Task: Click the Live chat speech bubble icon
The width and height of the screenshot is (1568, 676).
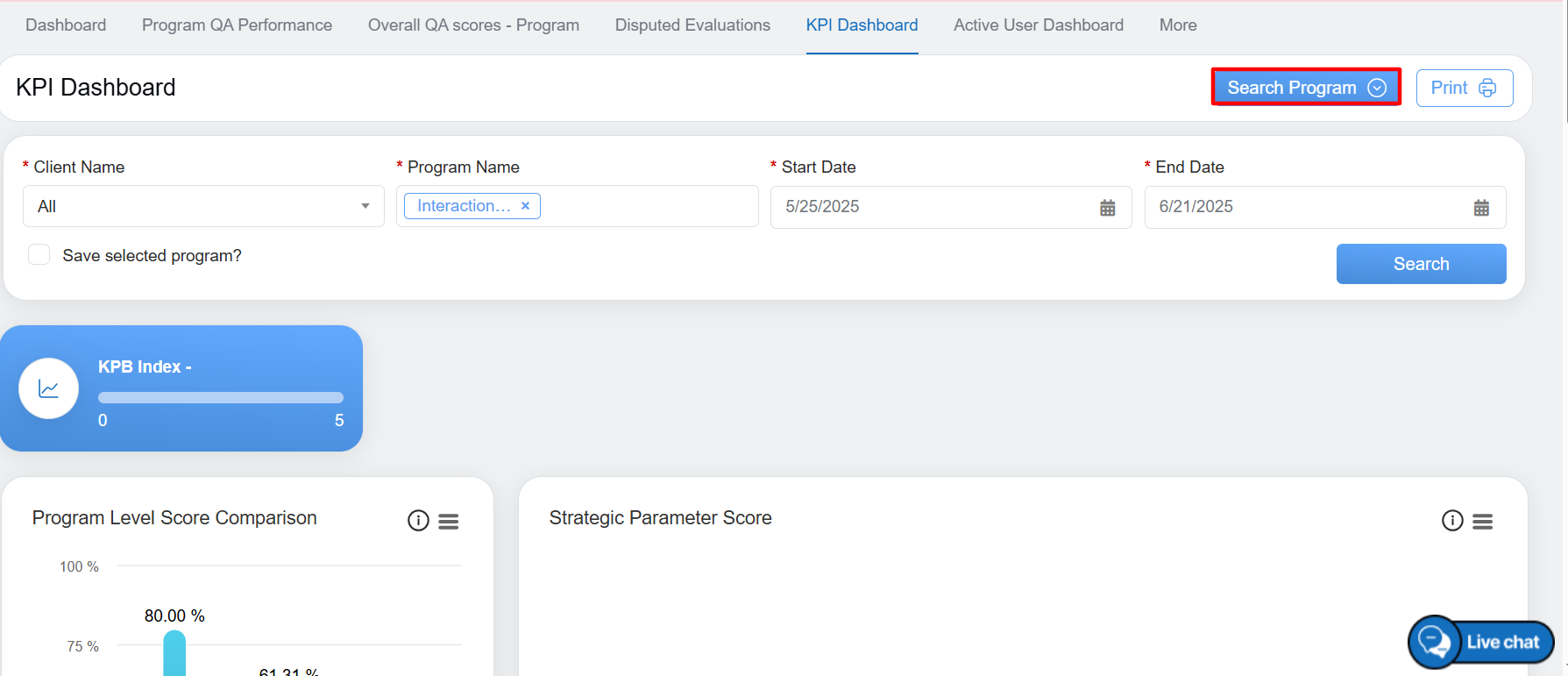Action: [1435, 643]
